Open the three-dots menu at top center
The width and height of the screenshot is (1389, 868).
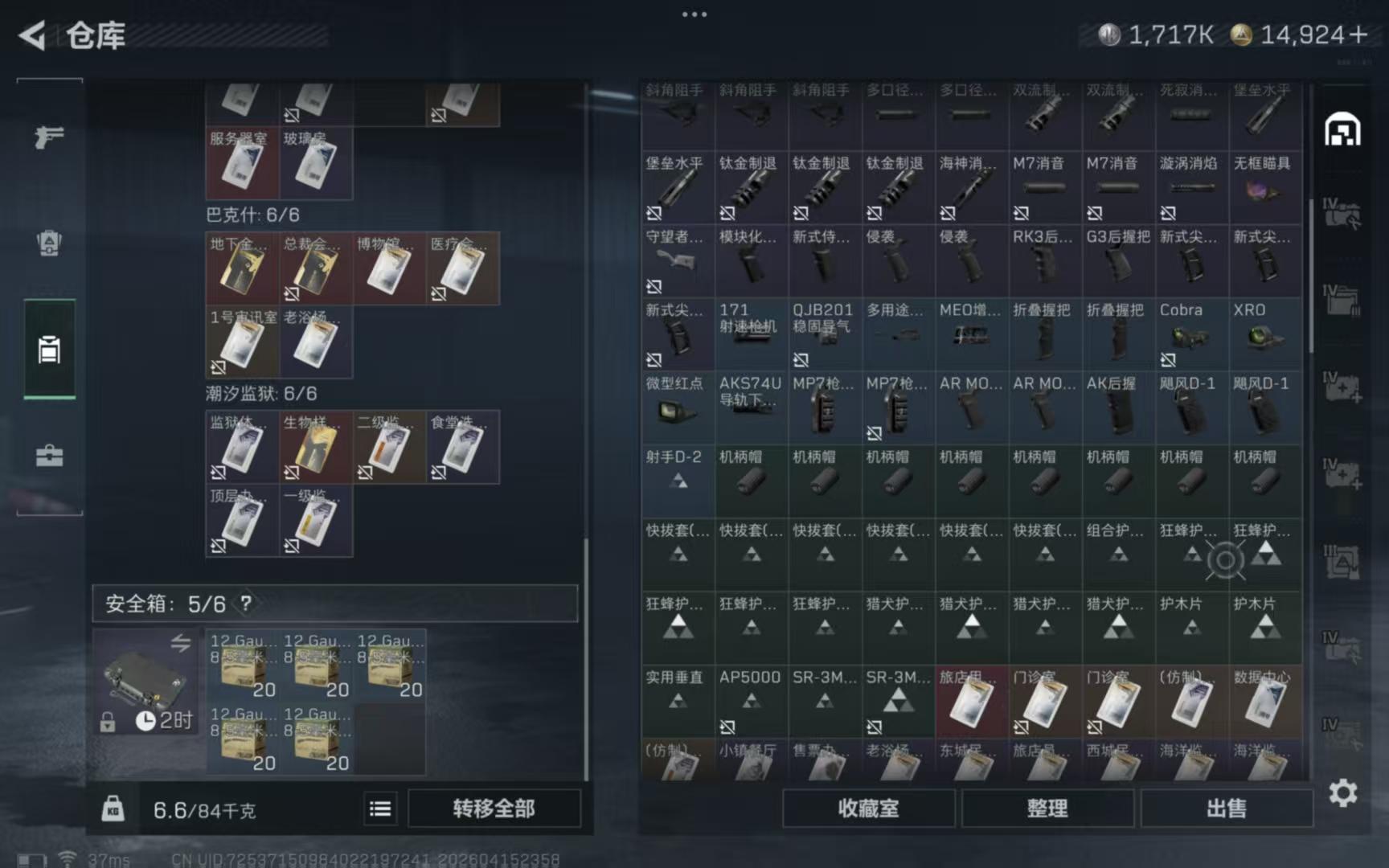point(694,14)
